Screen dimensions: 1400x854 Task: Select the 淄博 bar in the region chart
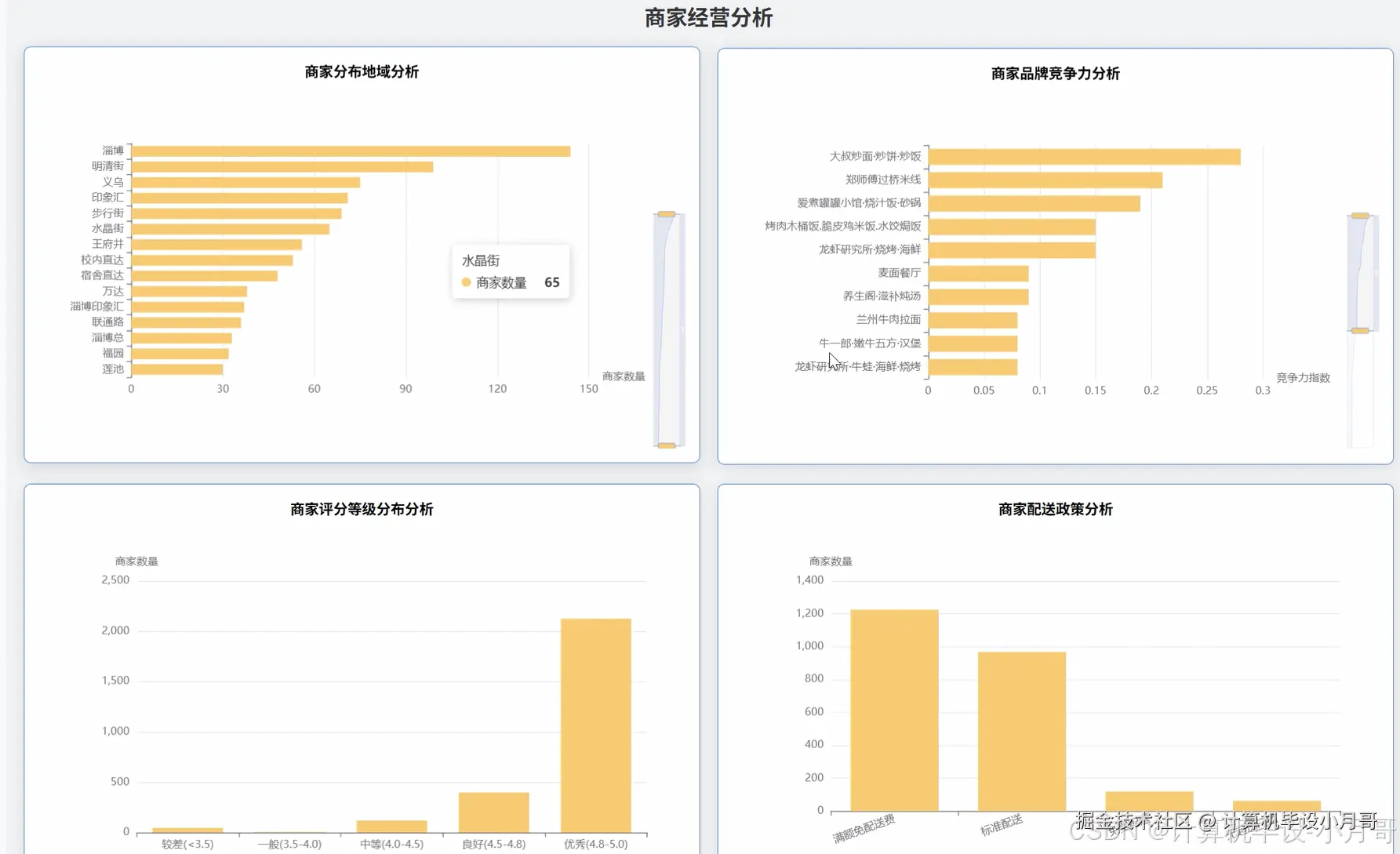pos(351,151)
